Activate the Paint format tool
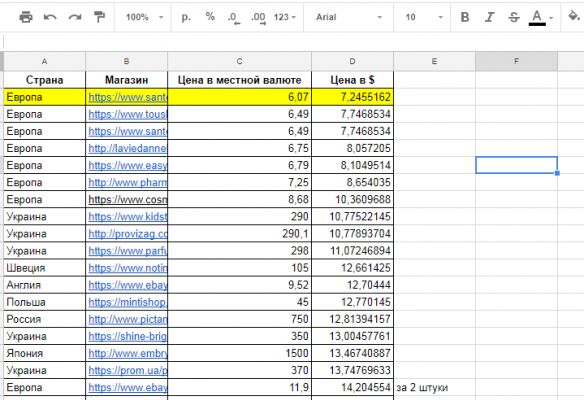This screenshot has width=584, height=400. pos(99,17)
